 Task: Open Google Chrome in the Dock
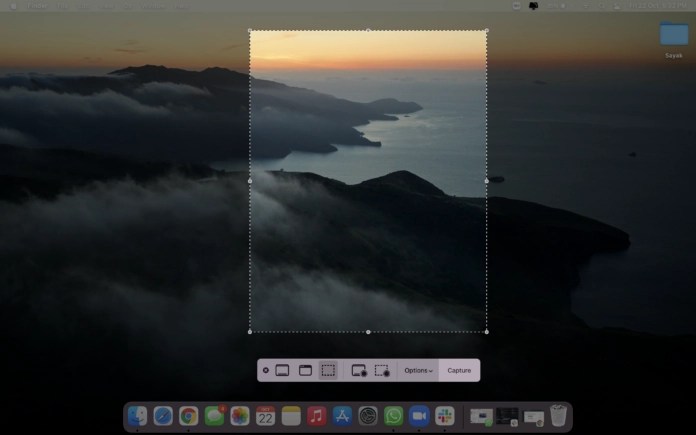(189, 416)
